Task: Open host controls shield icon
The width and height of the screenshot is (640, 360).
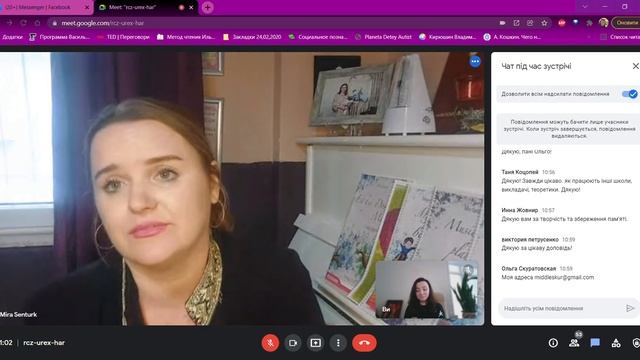Action: [x=636, y=343]
